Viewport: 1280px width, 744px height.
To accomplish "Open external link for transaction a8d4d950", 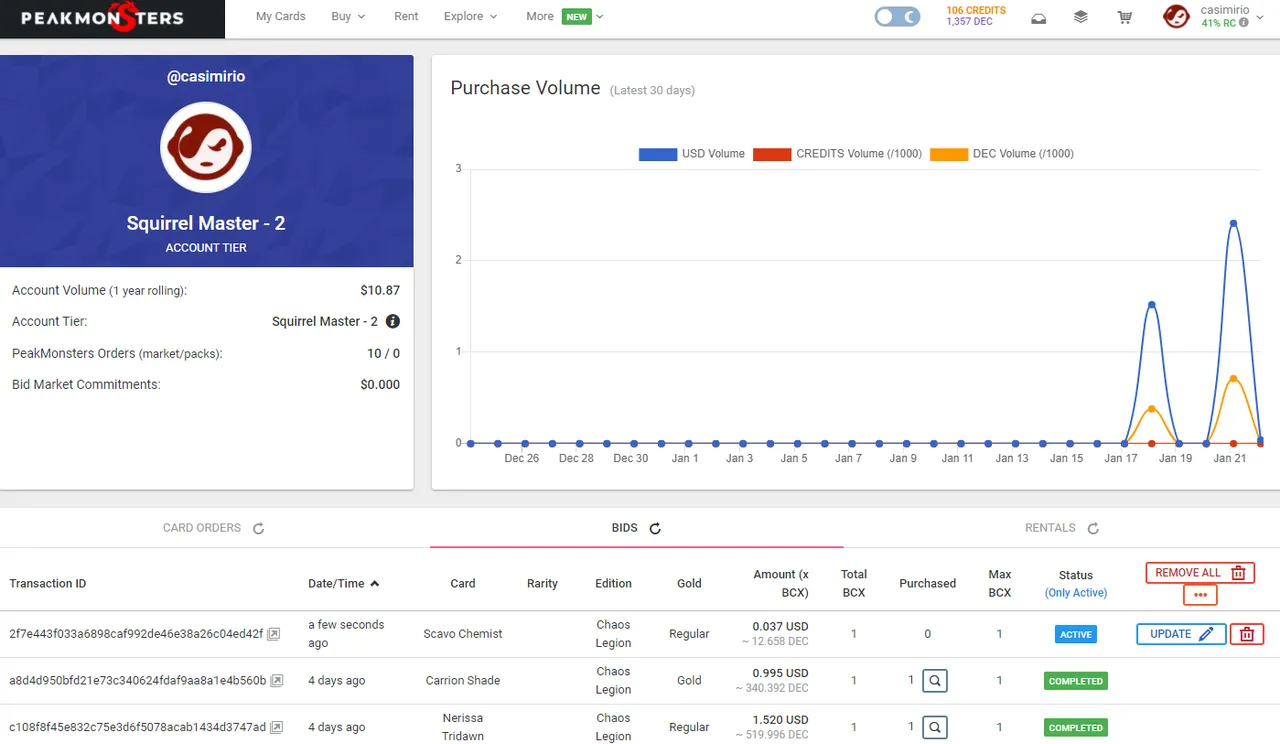I will [277, 681].
